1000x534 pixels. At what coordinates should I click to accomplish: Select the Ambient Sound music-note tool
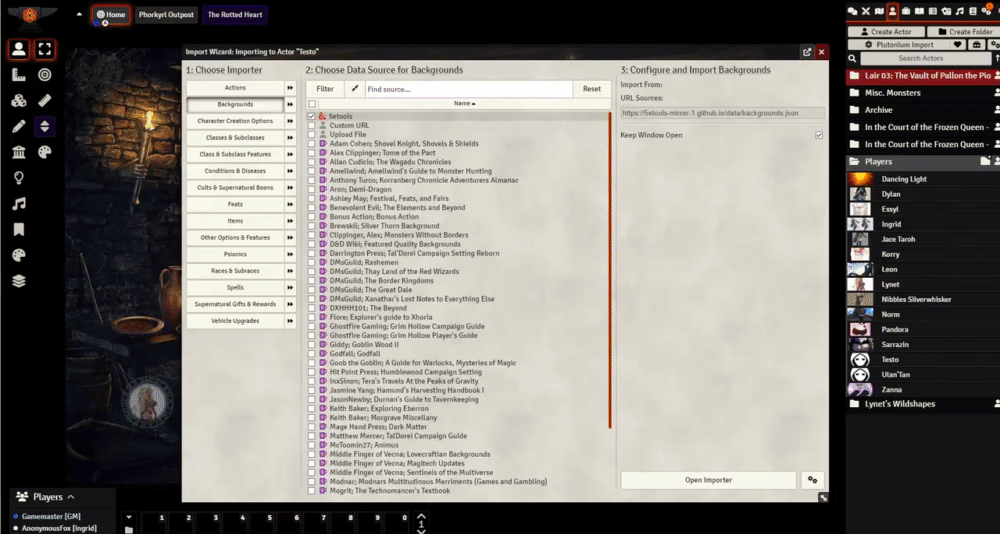tap(18, 204)
